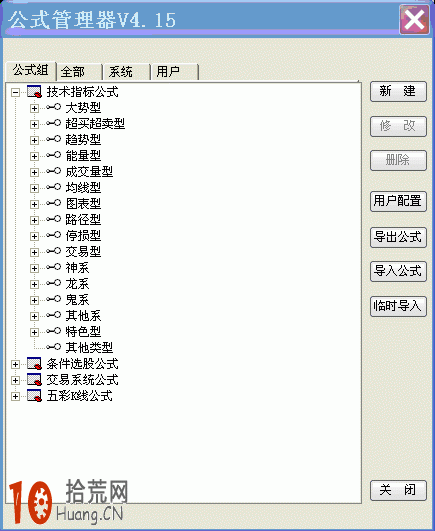Click the node icon beside 趋势型
The width and height of the screenshot is (435, 531).
click(53, 139)
